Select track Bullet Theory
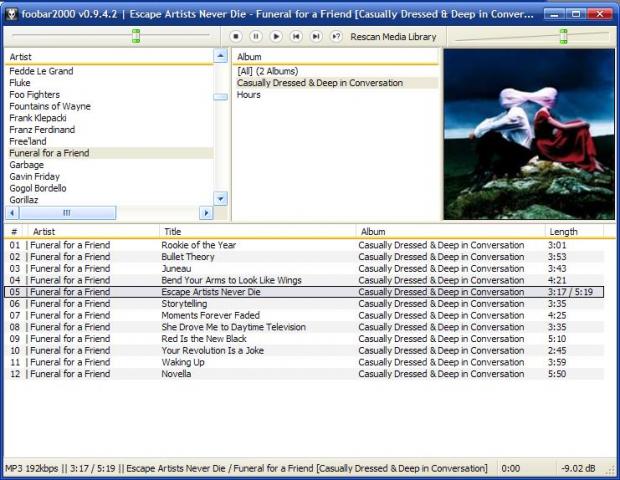 point(304,257)
